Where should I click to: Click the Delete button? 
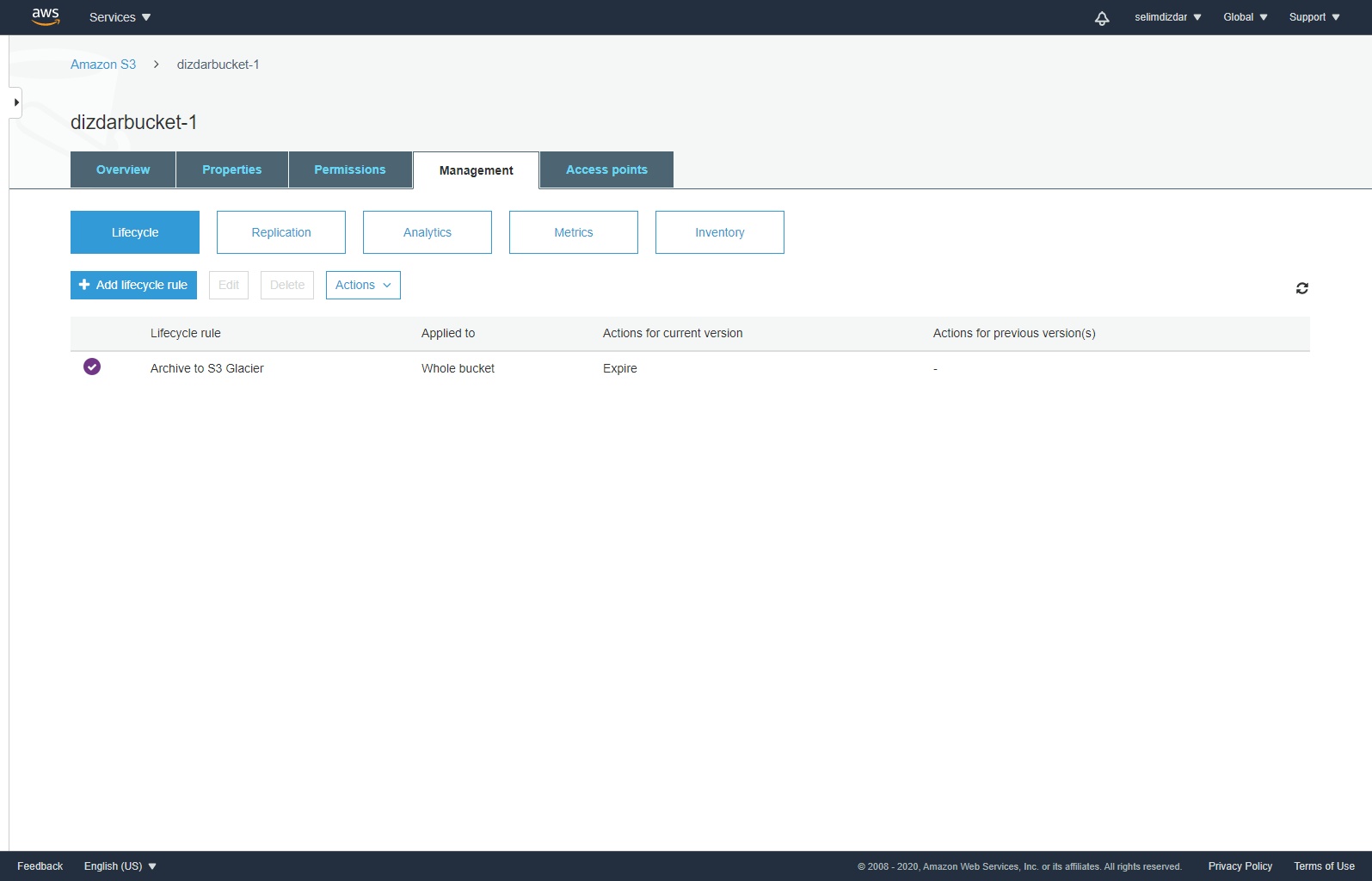[287, 285]
